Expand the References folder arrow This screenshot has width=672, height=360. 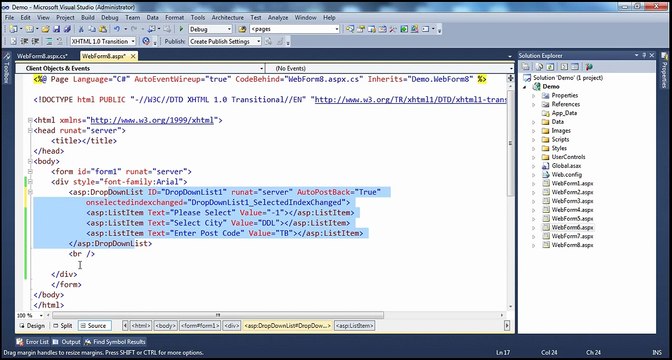(534, 104)
